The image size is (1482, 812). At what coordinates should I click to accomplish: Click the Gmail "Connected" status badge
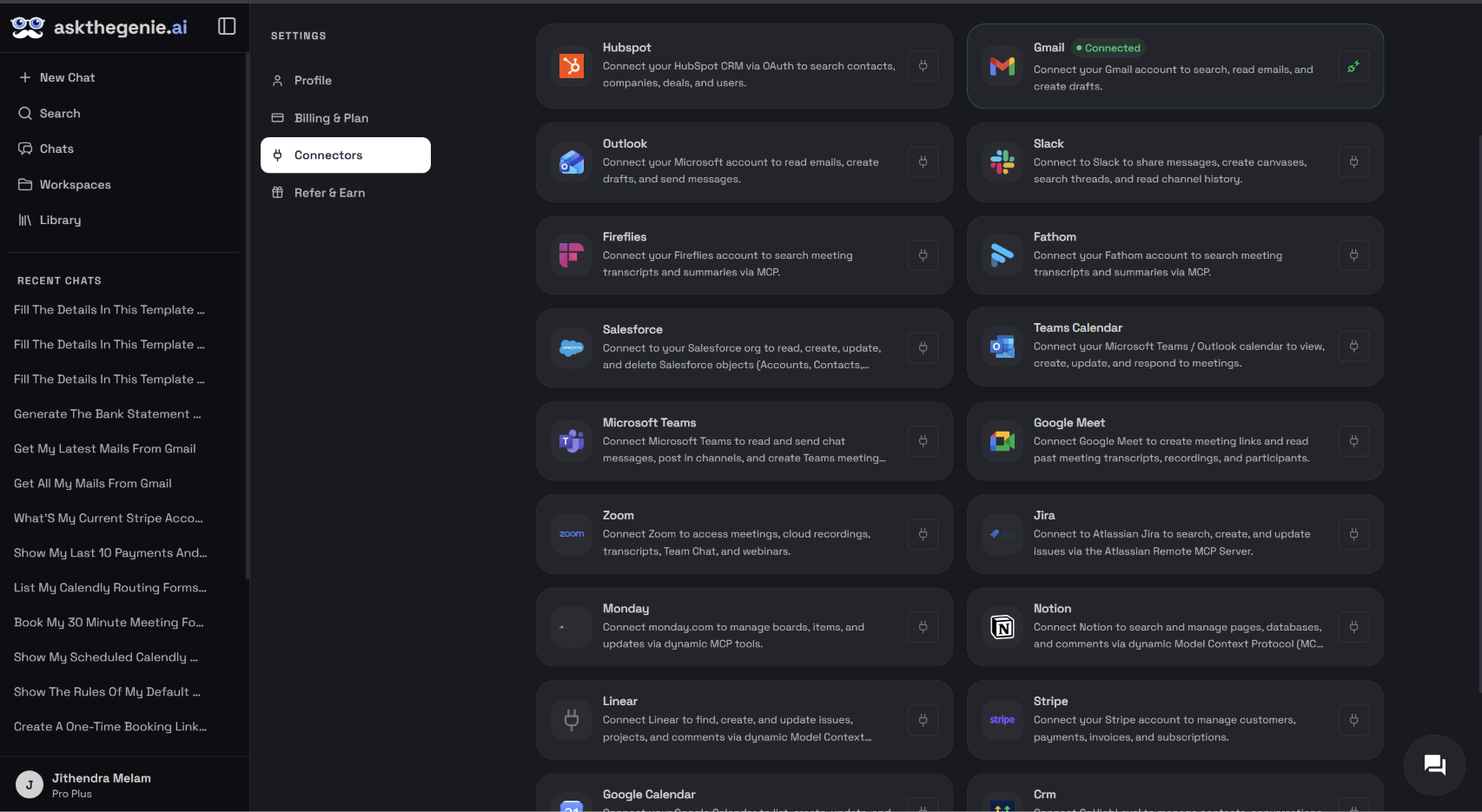[x=1108, y=48]
